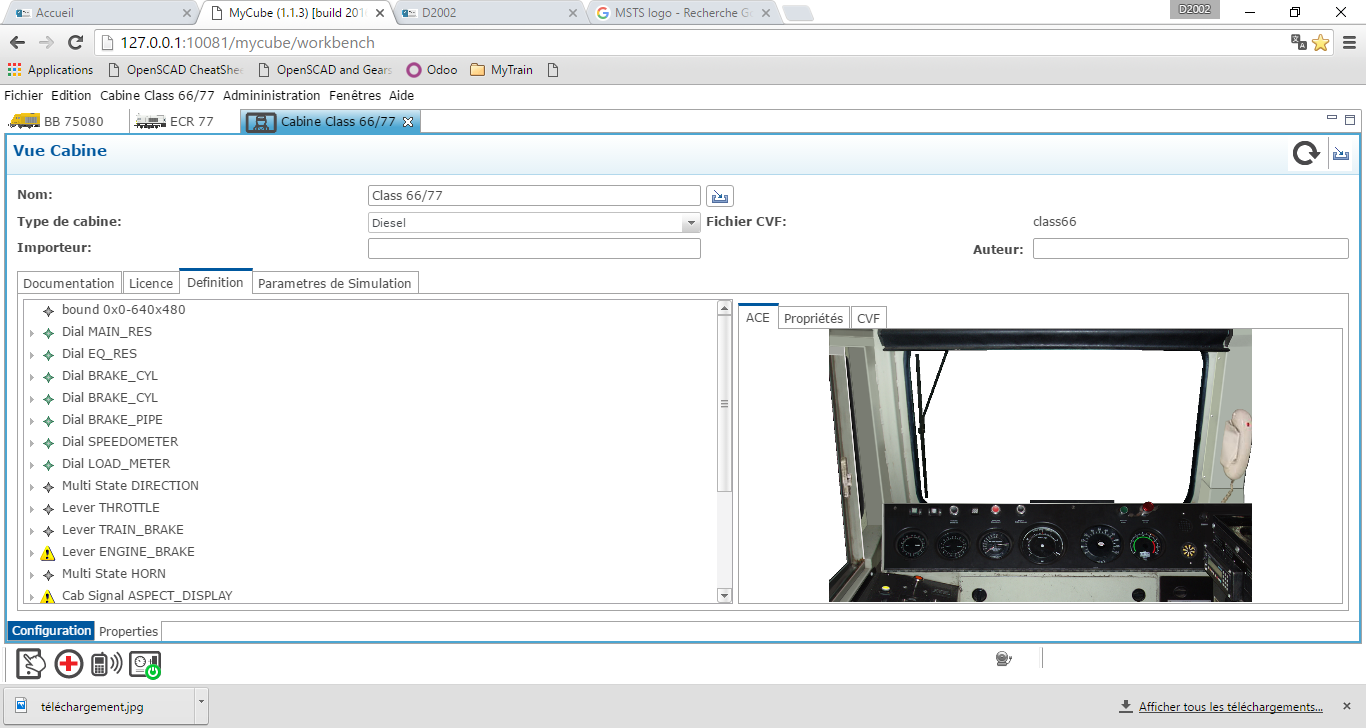The image size is (1366, 728).
Task: Click the gauge panel power icon
Action: 145,665
